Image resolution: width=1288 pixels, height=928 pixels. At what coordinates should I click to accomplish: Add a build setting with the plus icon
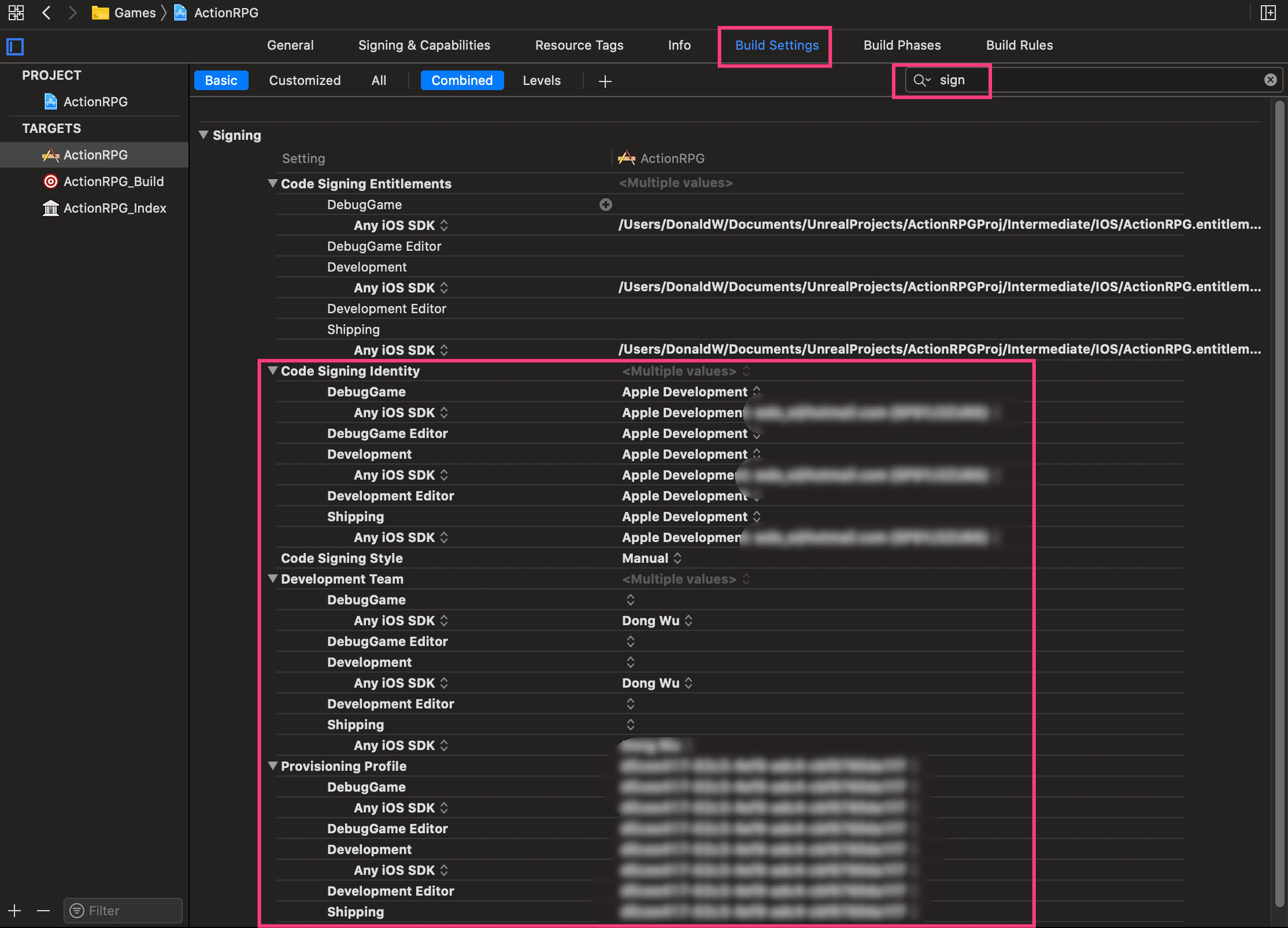(x=605, y=81)
